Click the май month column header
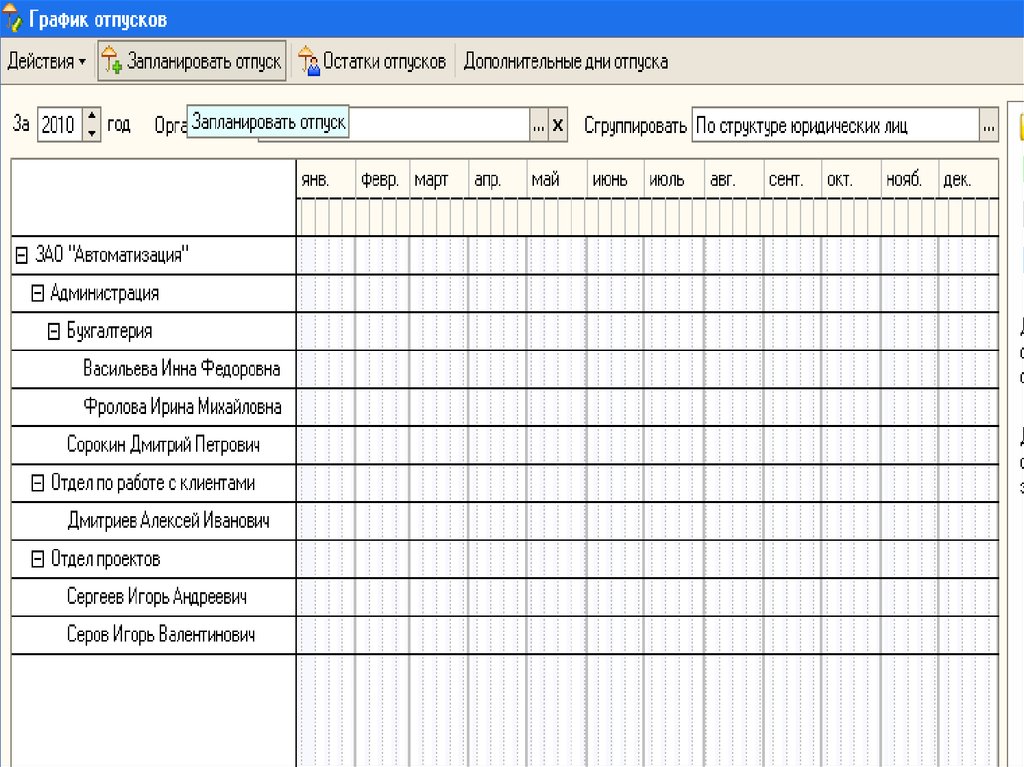This screenshot has height=767, width=1024. pos(545,180)
